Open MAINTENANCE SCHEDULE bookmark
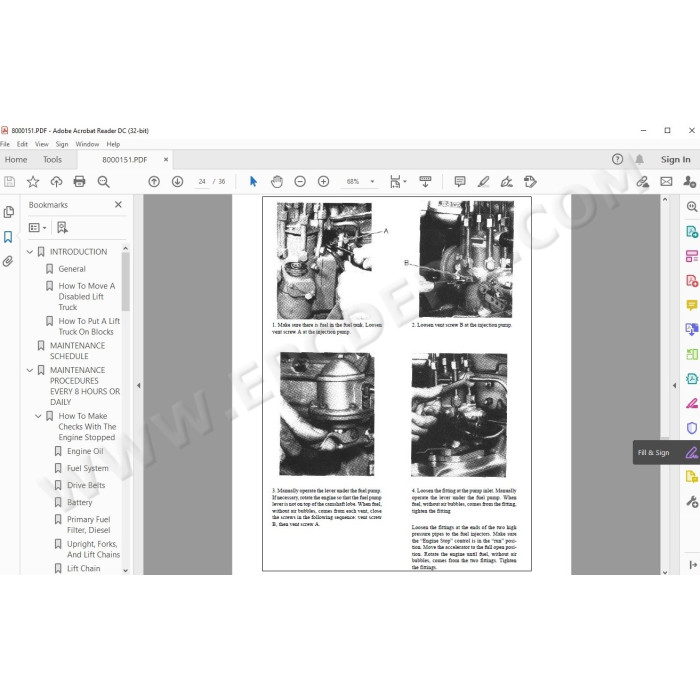 (x=77, y=351)
